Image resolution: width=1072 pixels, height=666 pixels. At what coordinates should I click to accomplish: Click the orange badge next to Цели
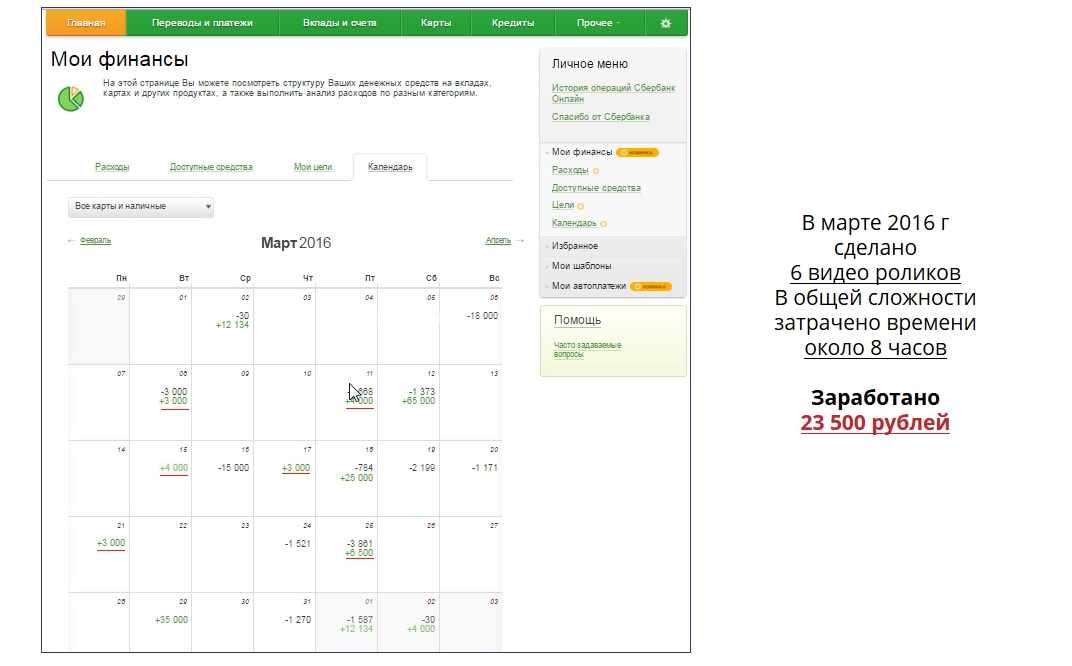[x=580, y=206]
